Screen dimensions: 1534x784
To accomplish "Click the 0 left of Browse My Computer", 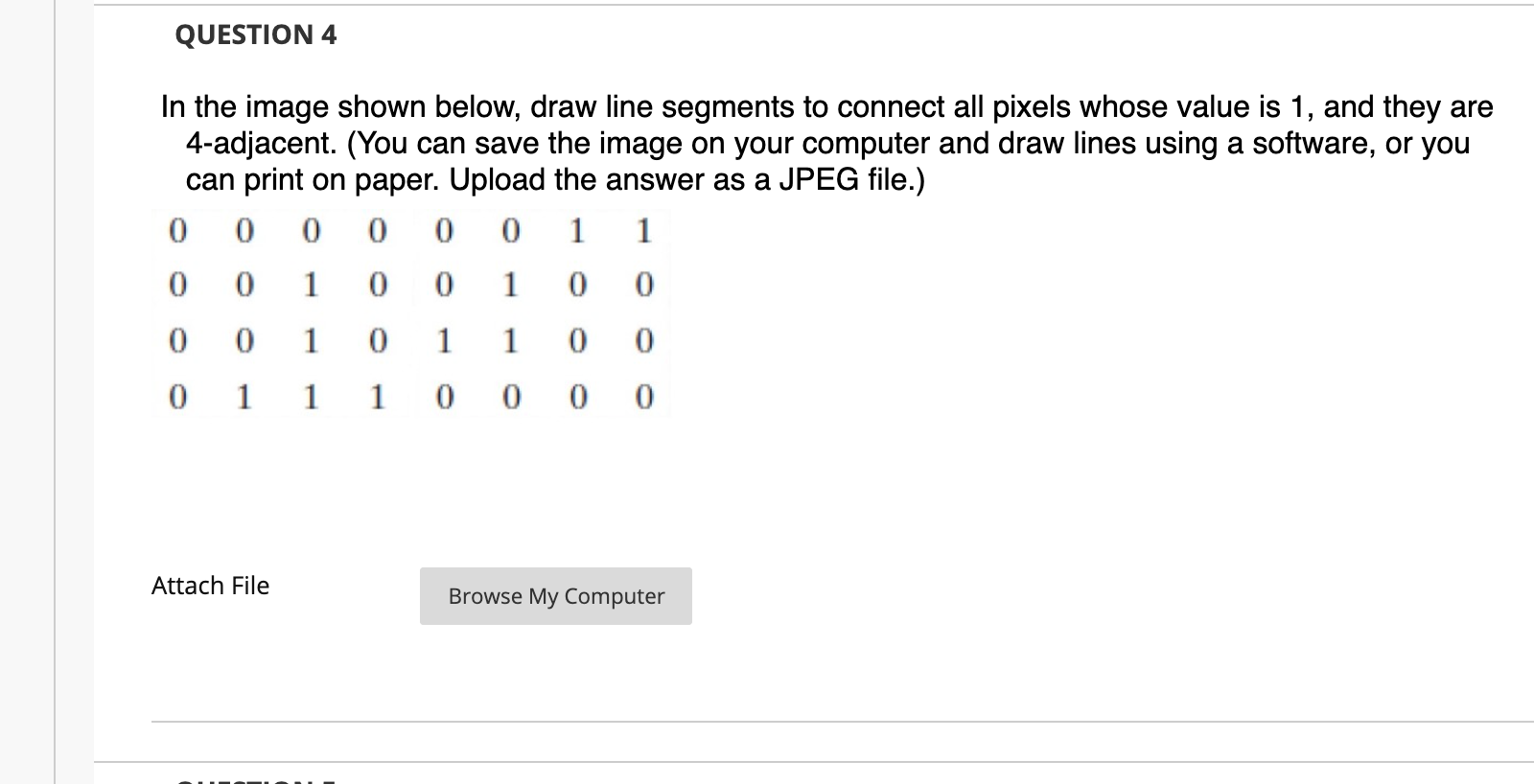I will [x=178, y=396].
